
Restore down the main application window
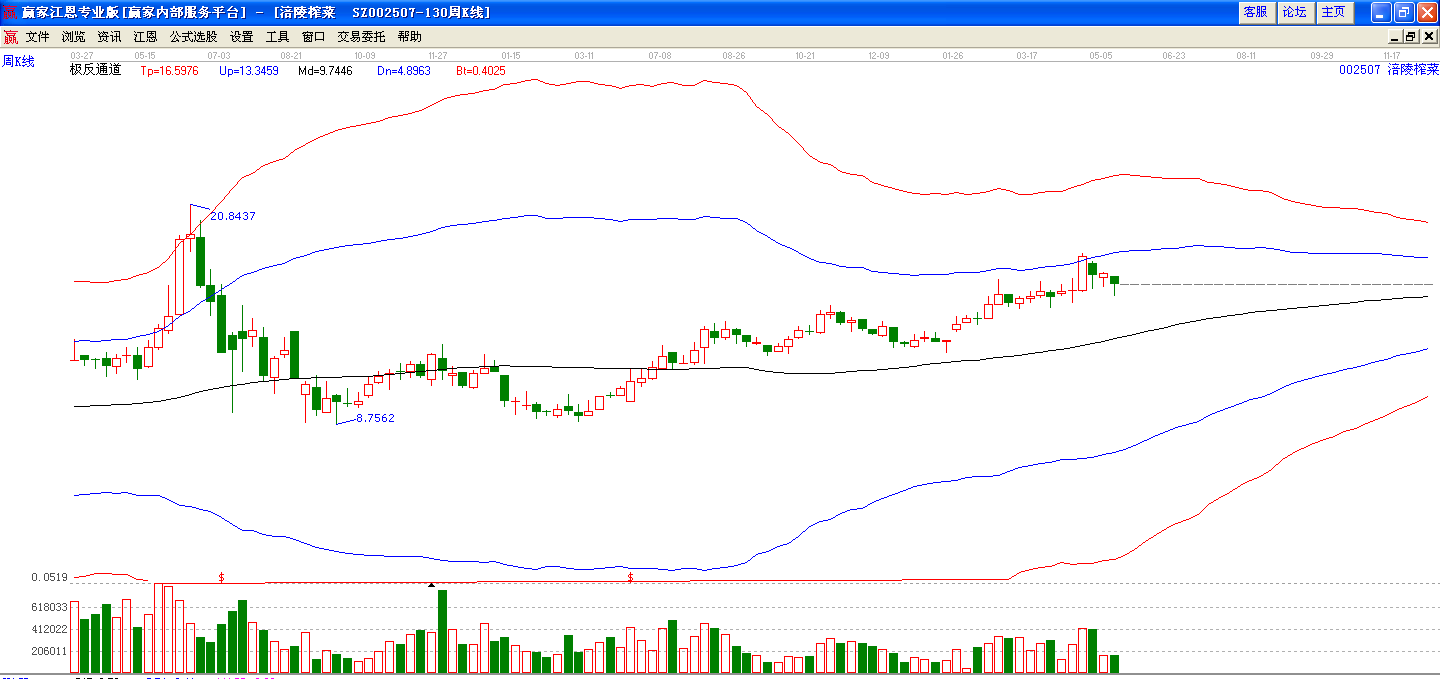coord(1404,12)
